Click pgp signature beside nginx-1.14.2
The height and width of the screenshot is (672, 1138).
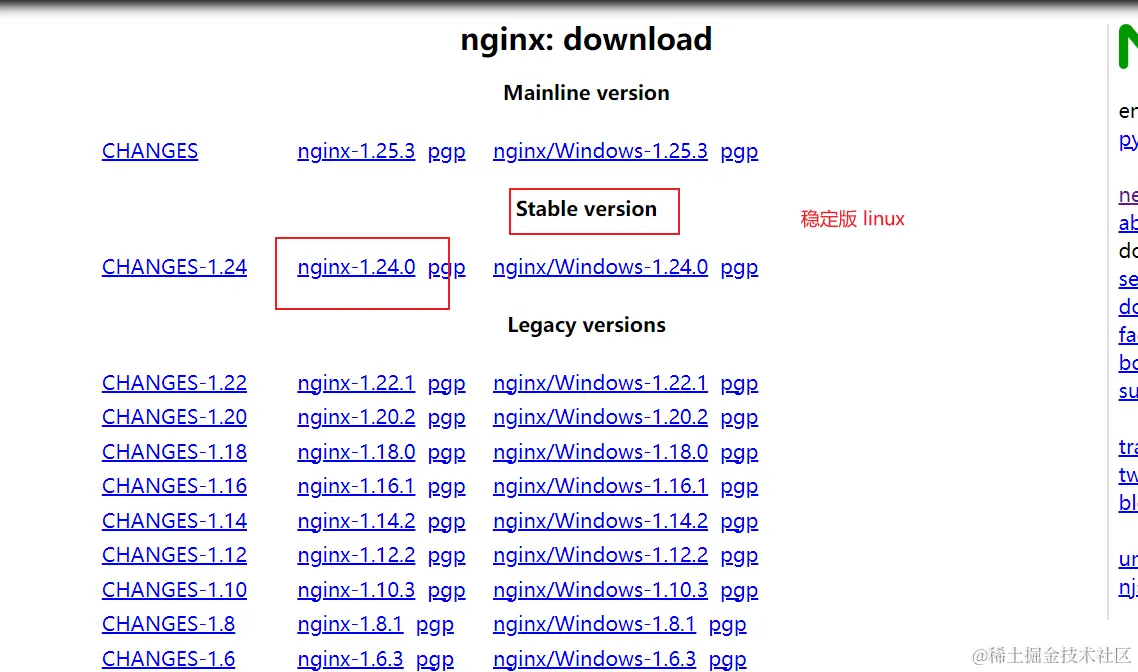click(x=446, y=522)
